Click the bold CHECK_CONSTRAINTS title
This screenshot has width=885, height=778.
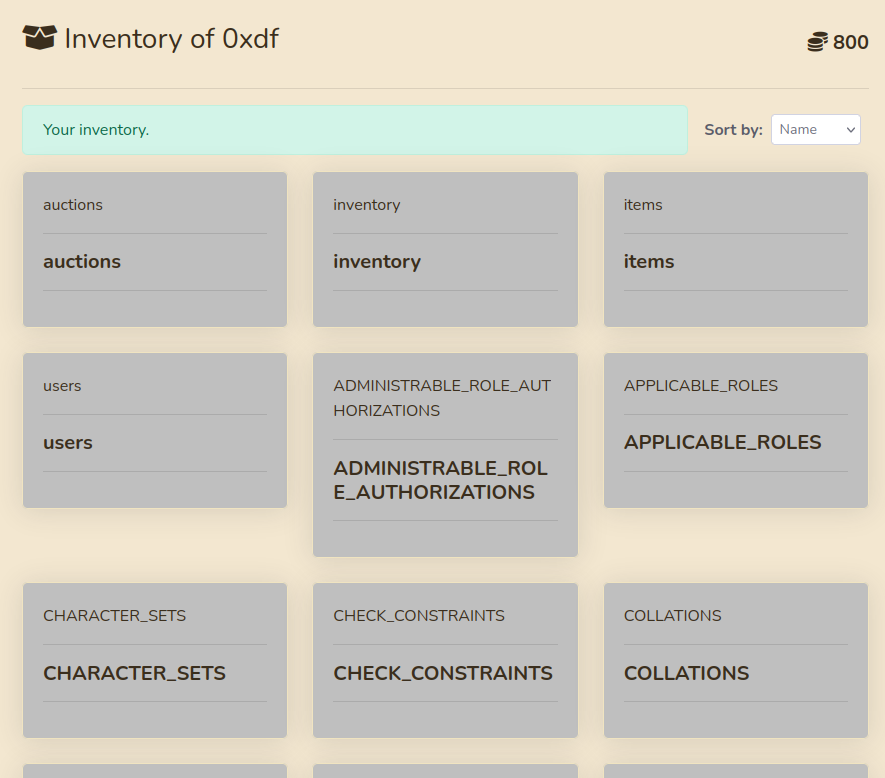(x=443, y=673)
